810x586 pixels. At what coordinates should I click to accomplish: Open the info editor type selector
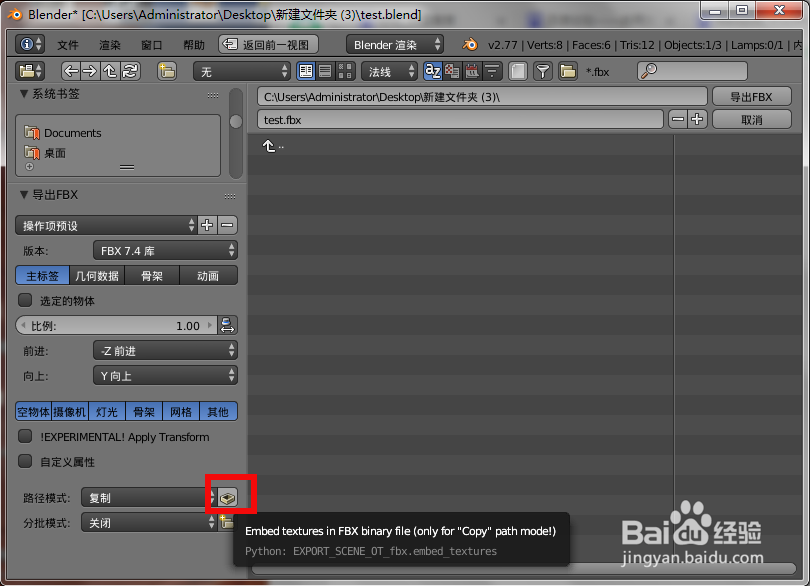pos(29,44)
